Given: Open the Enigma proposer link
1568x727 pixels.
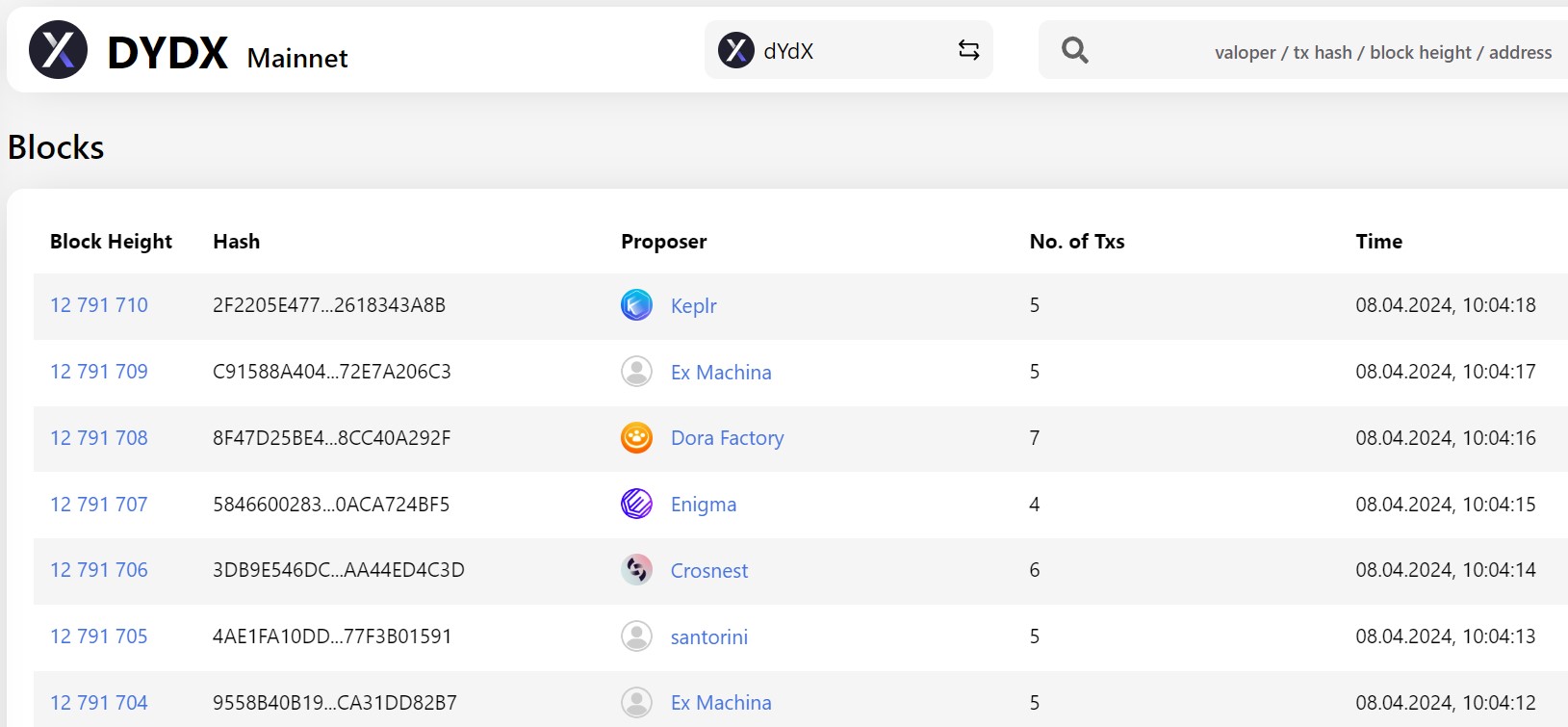Looking at the screenshot, I should click(x=703, y=505).
